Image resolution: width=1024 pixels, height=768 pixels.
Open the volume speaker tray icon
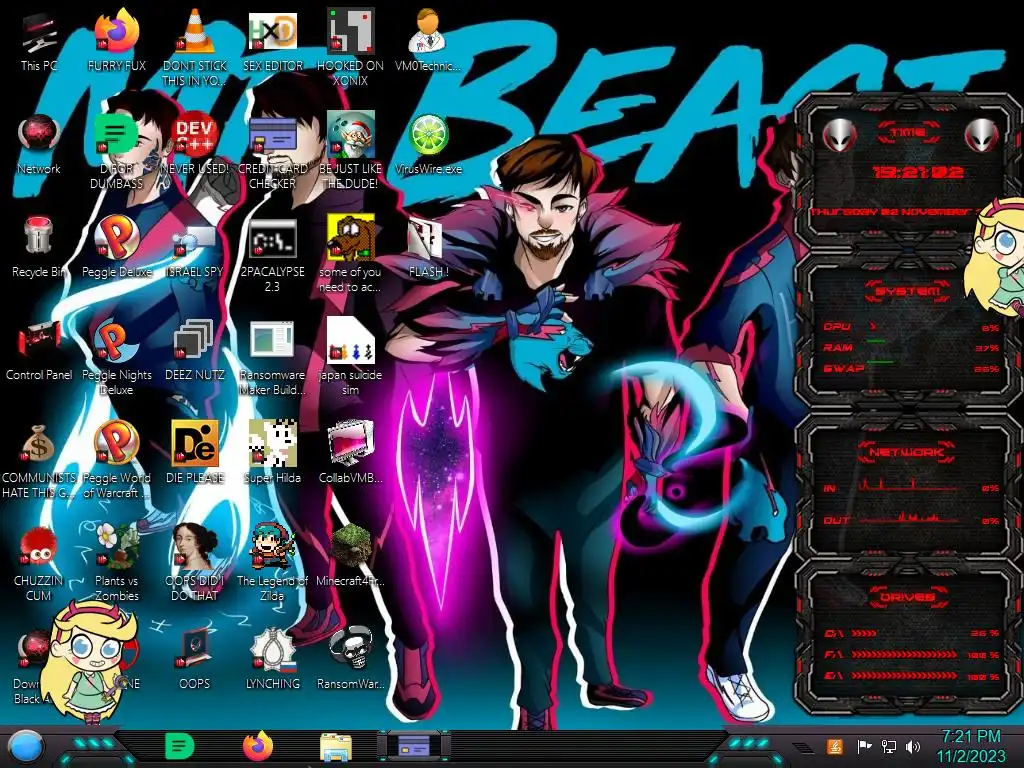point(913,746)
